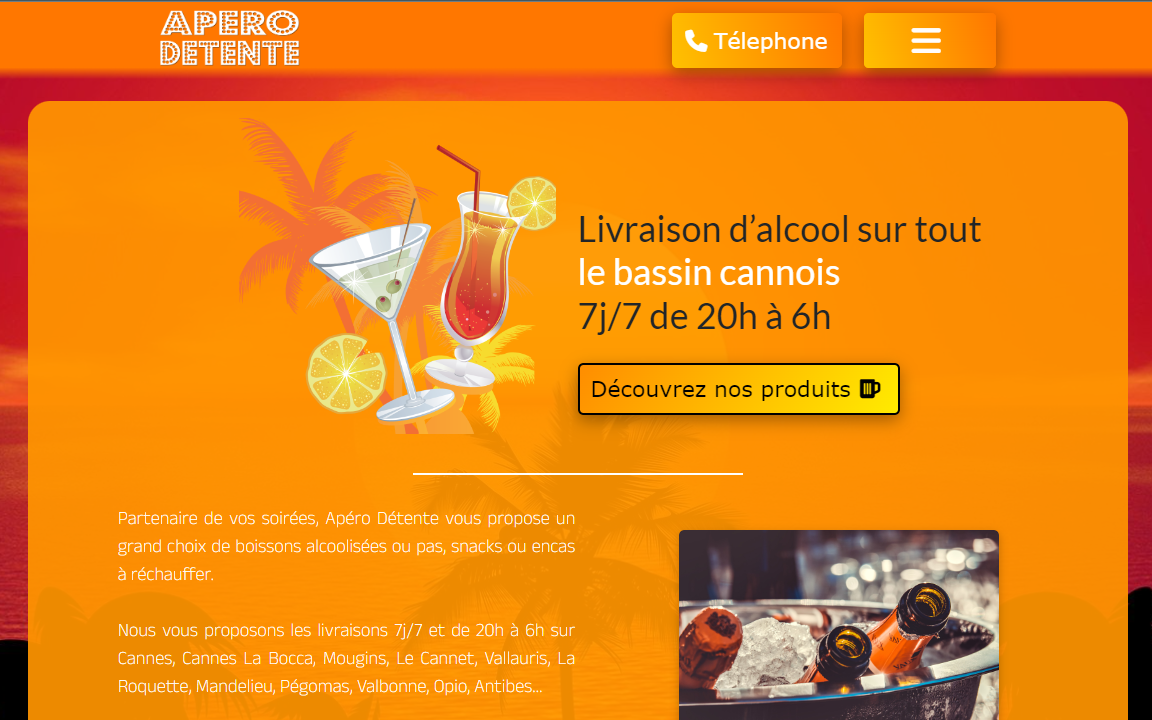Click the lemon slice beside the martini base
Viewport: 1152px width, 720px height.
click(x=346, y=373)
